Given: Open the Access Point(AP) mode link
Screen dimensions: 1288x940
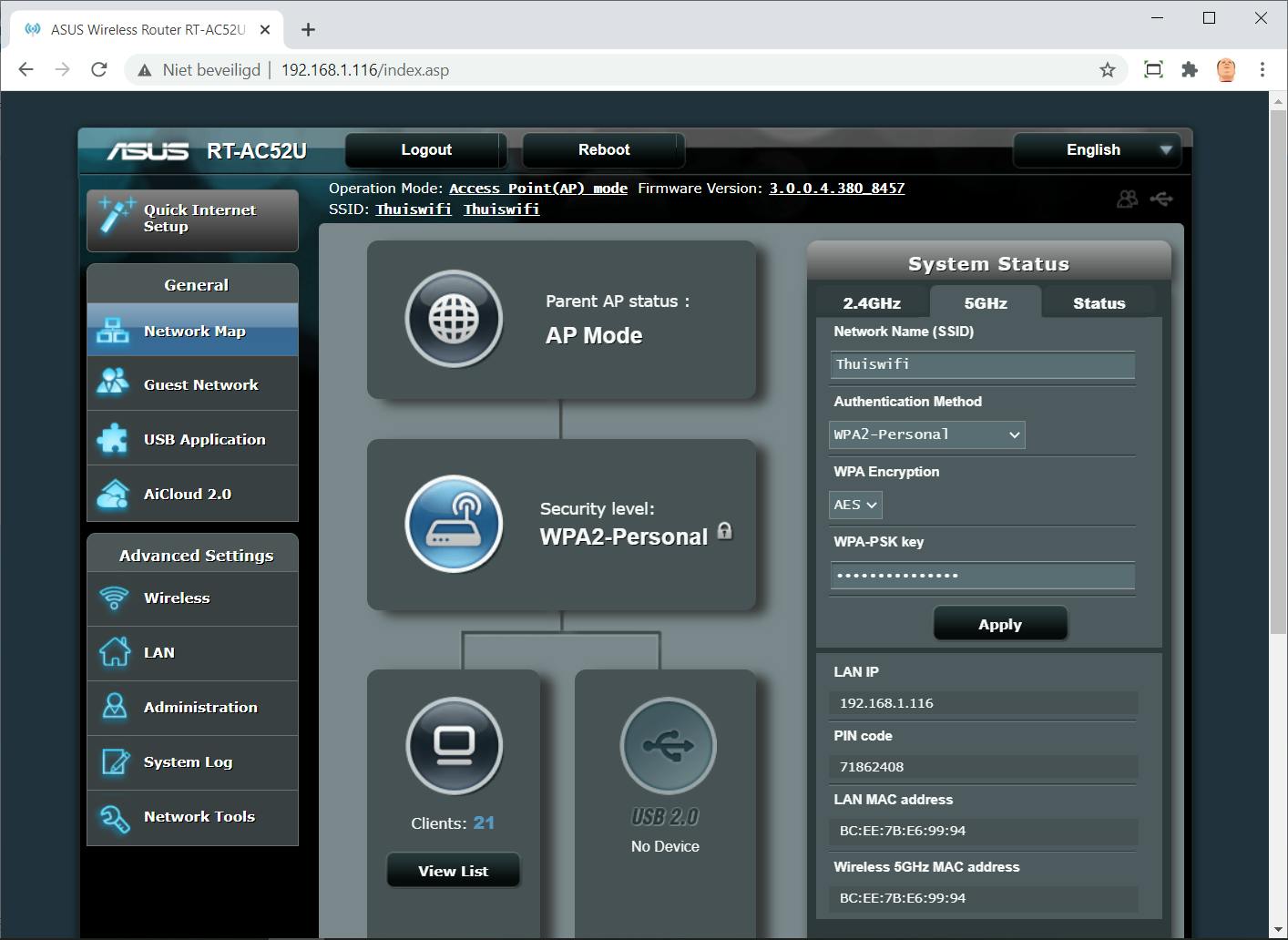Looking at the screenshot, I should coord(538,189).
